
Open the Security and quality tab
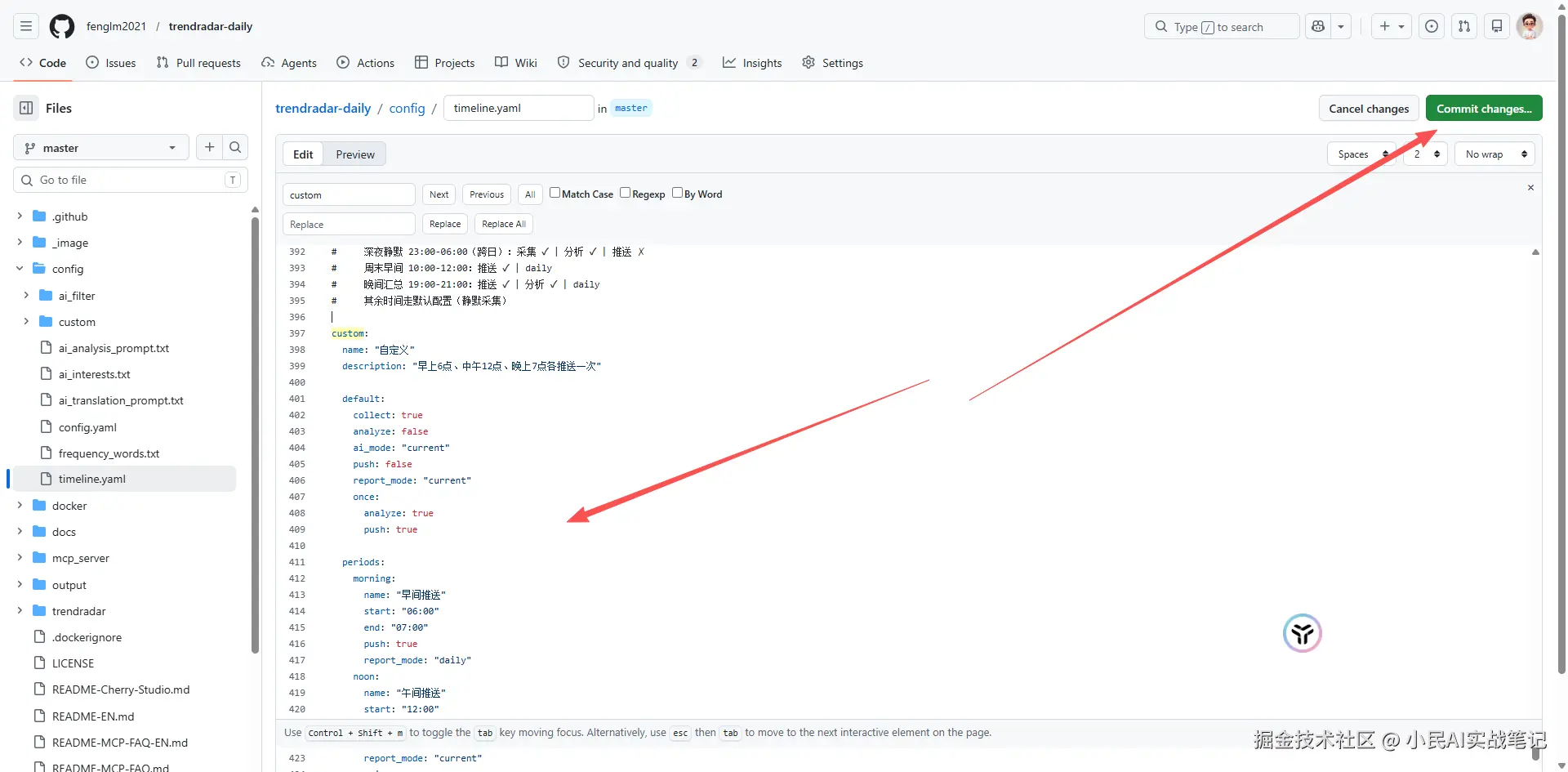629,63
